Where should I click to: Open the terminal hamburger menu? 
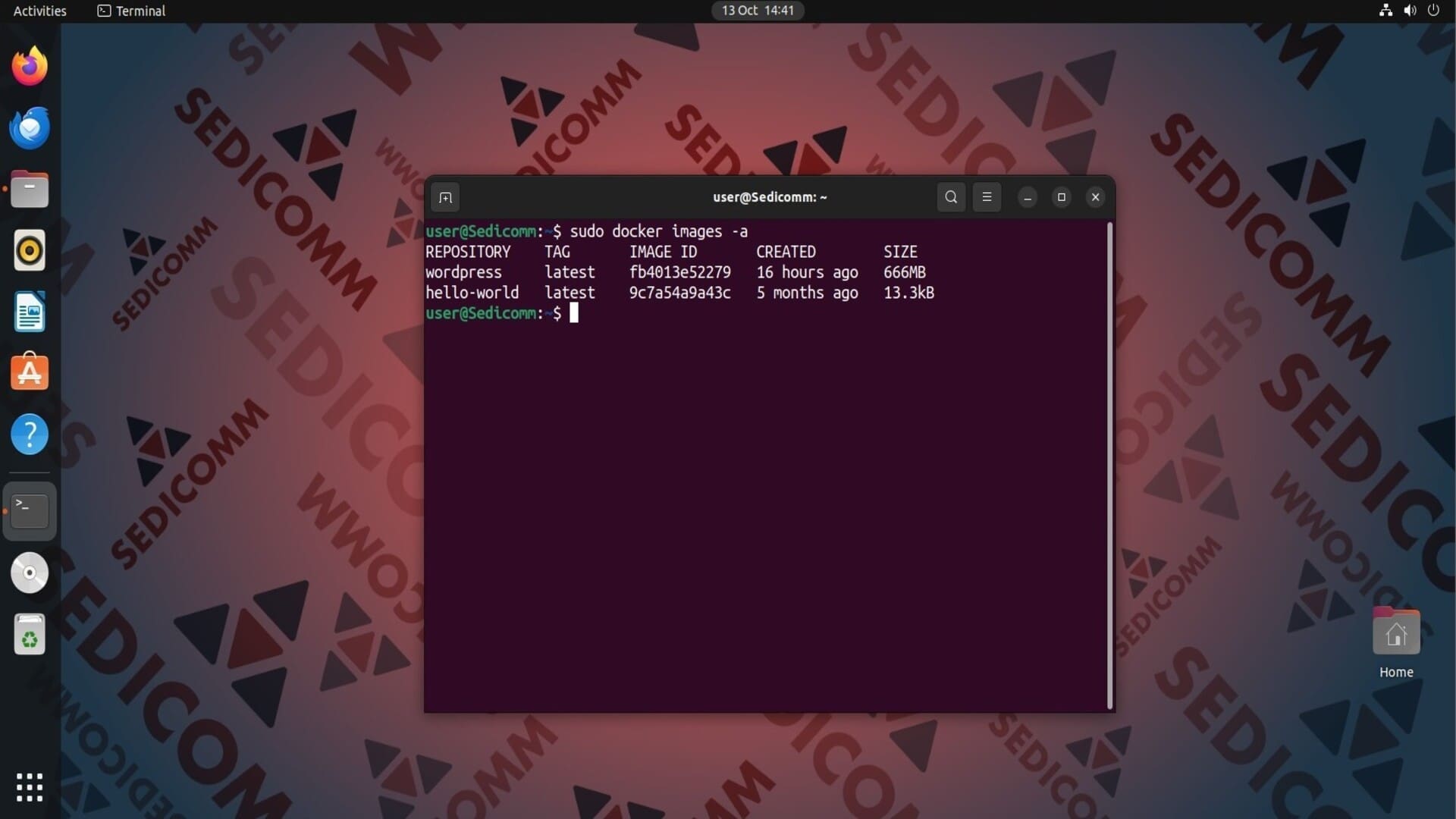987,197
